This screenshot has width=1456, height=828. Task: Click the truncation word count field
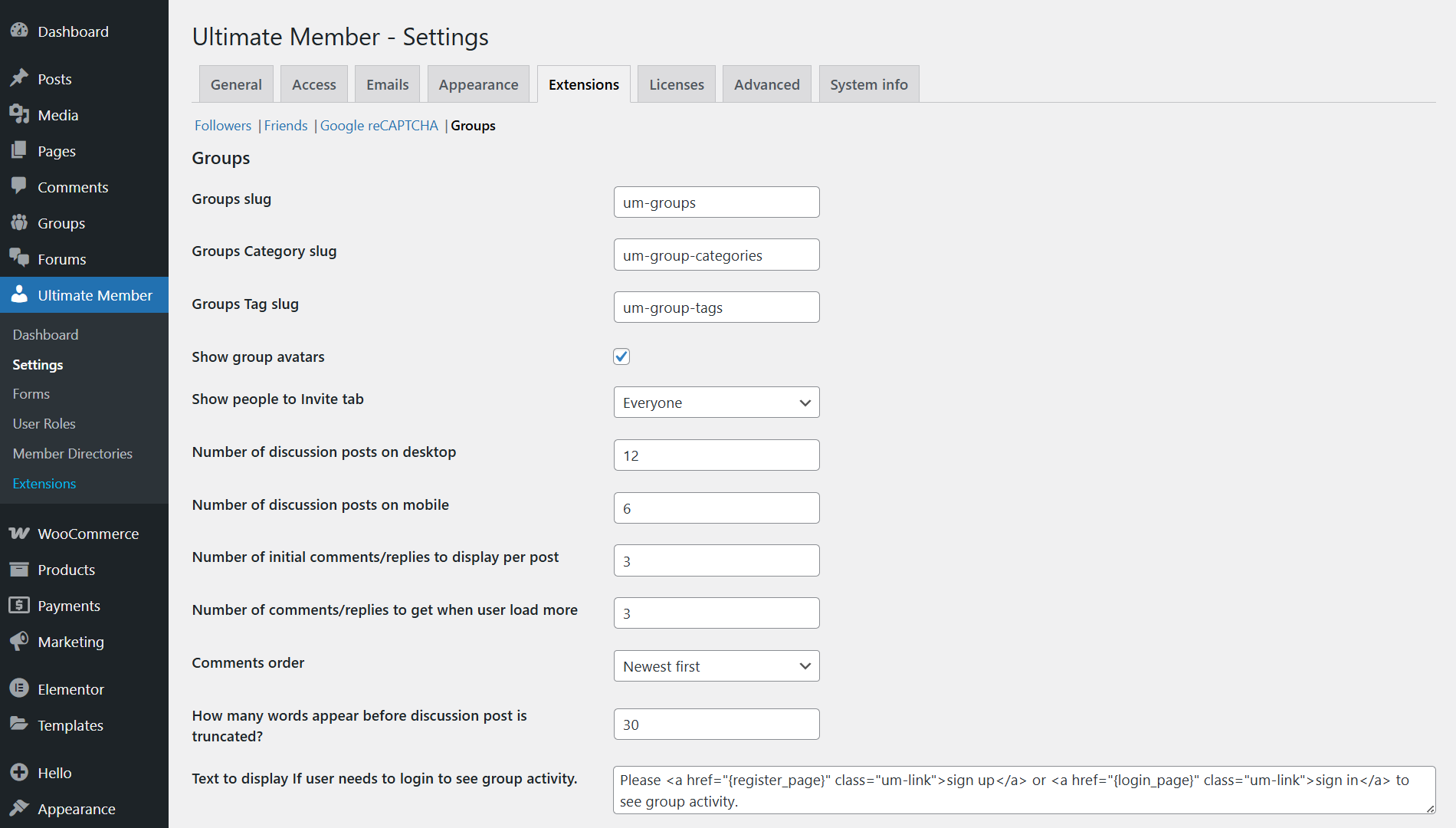tap(717, 724)
